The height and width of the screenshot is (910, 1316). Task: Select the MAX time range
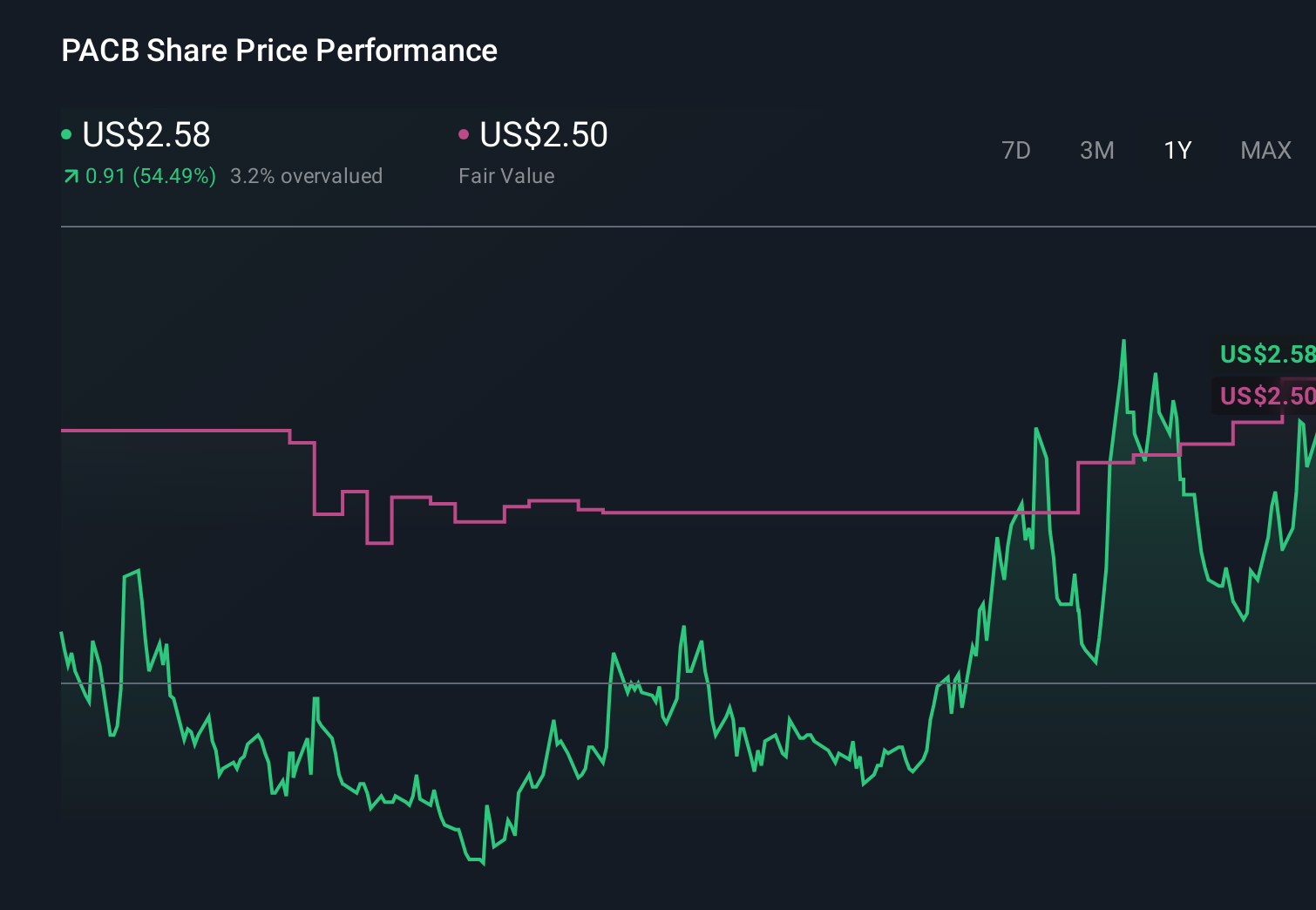point(1265,150)
